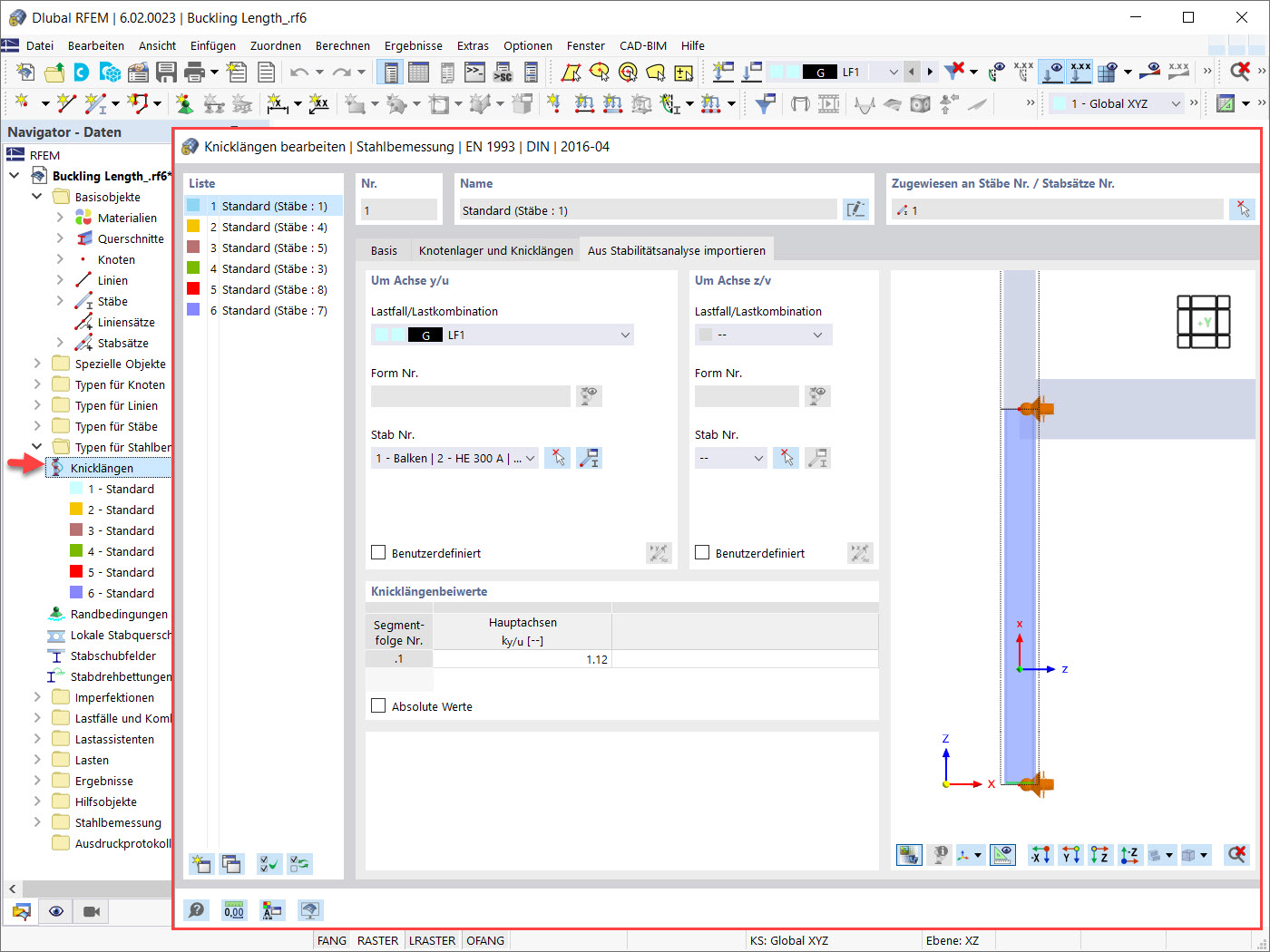Click the view in -Z direction icon
Screen dimensions: 1270x952
[x=1129, y=854]
